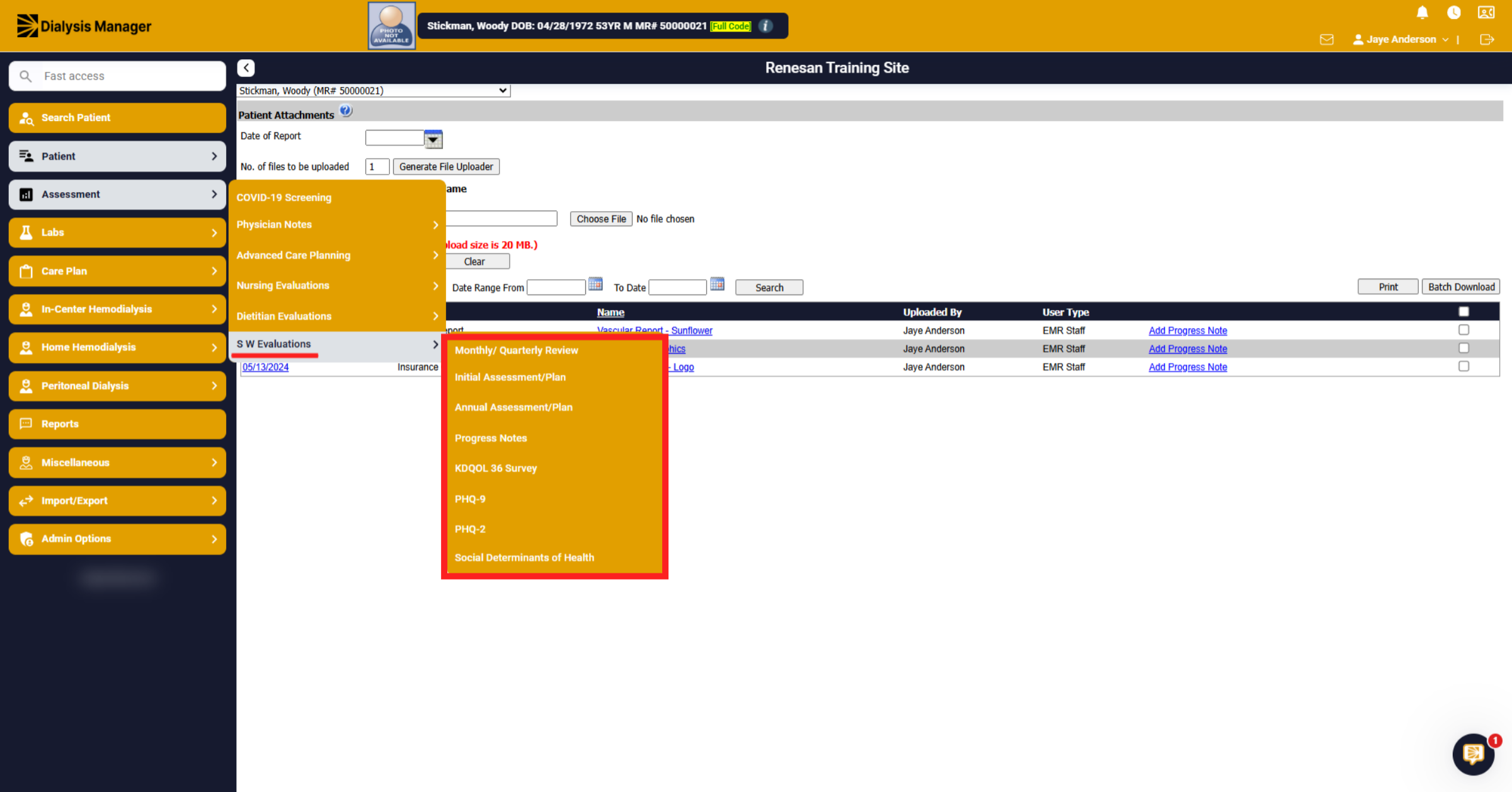
Task: Click the Dialysis Manager logo
Action: 84,26
